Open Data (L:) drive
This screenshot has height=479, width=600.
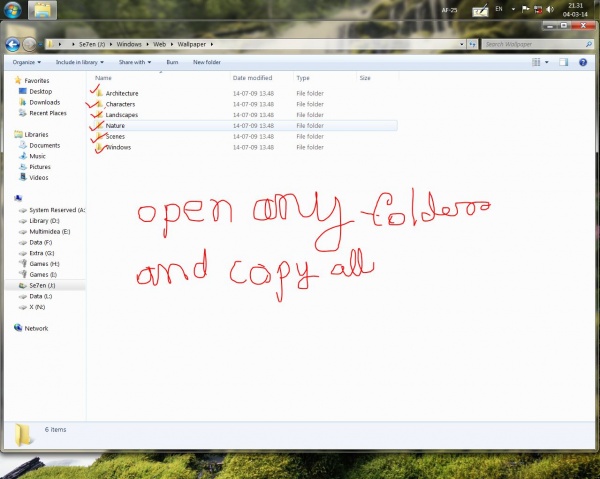pyautogui.click(x=41, y=296)
